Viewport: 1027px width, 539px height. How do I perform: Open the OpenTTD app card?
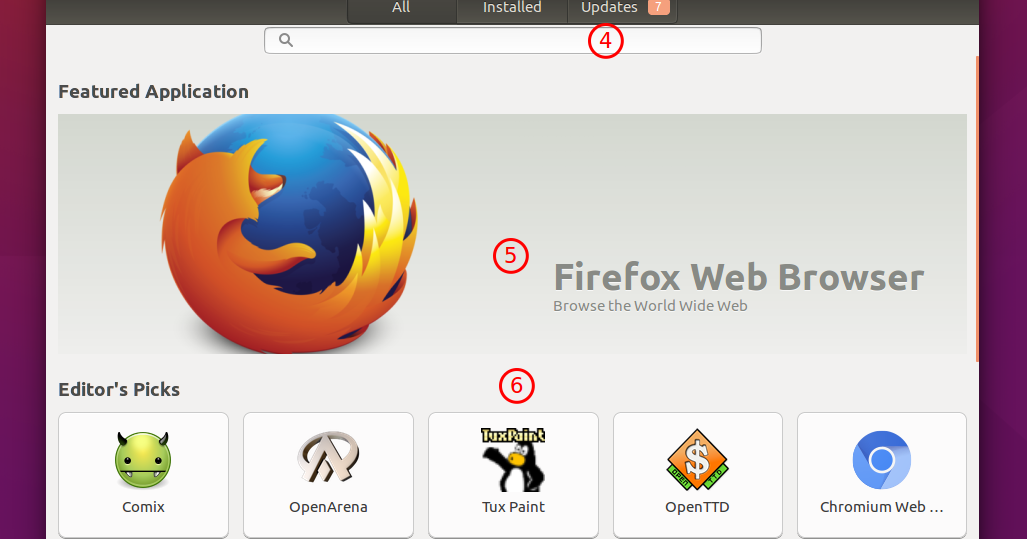(698, 475)
